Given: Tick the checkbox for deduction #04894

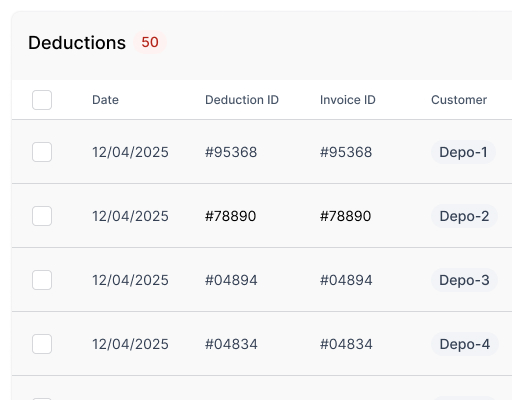Looking at the screenshot, I should tap(42, 280).
